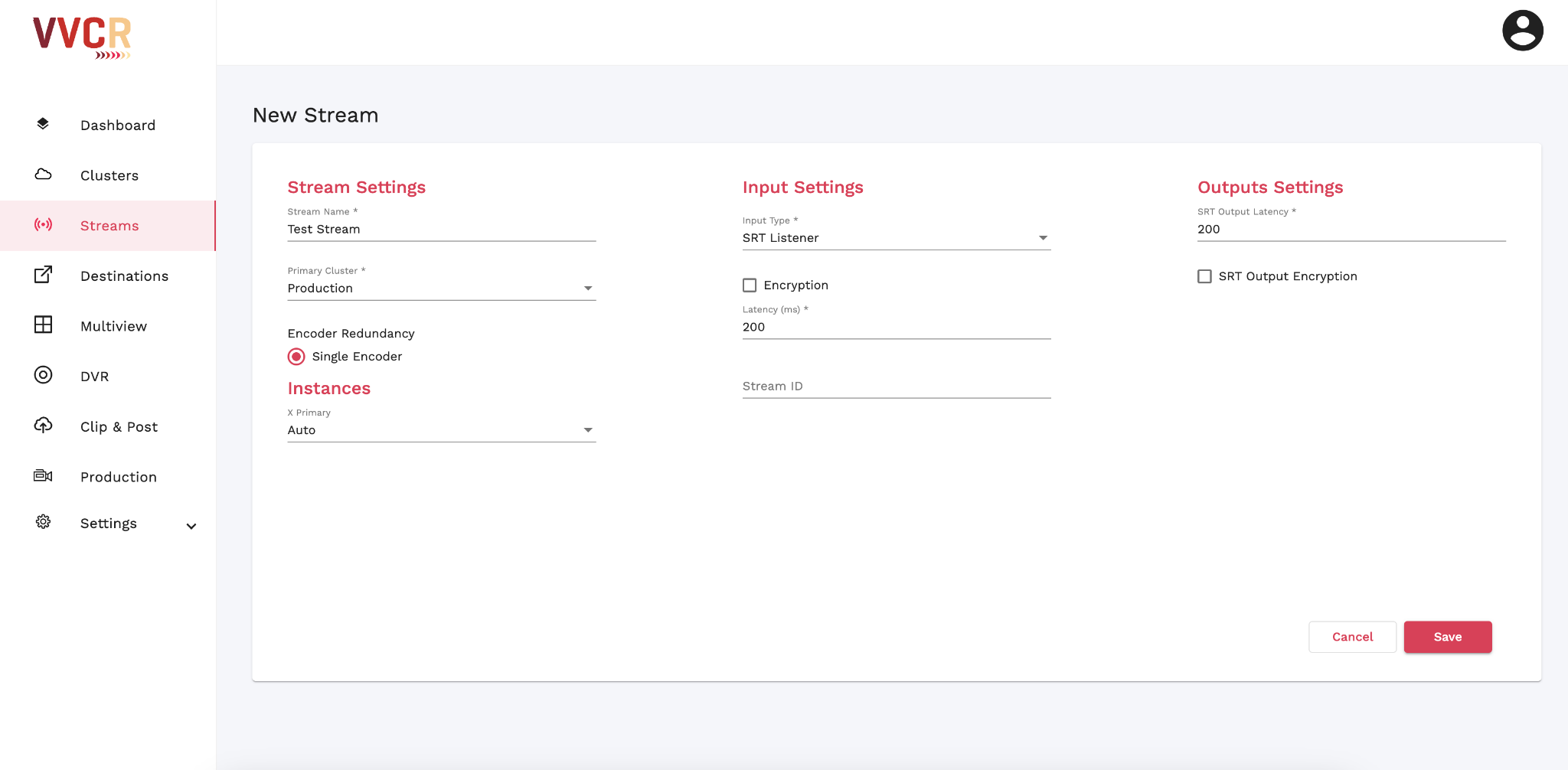
Task: Open the Primary Cluster dropdown
Action: pos(441,289)
